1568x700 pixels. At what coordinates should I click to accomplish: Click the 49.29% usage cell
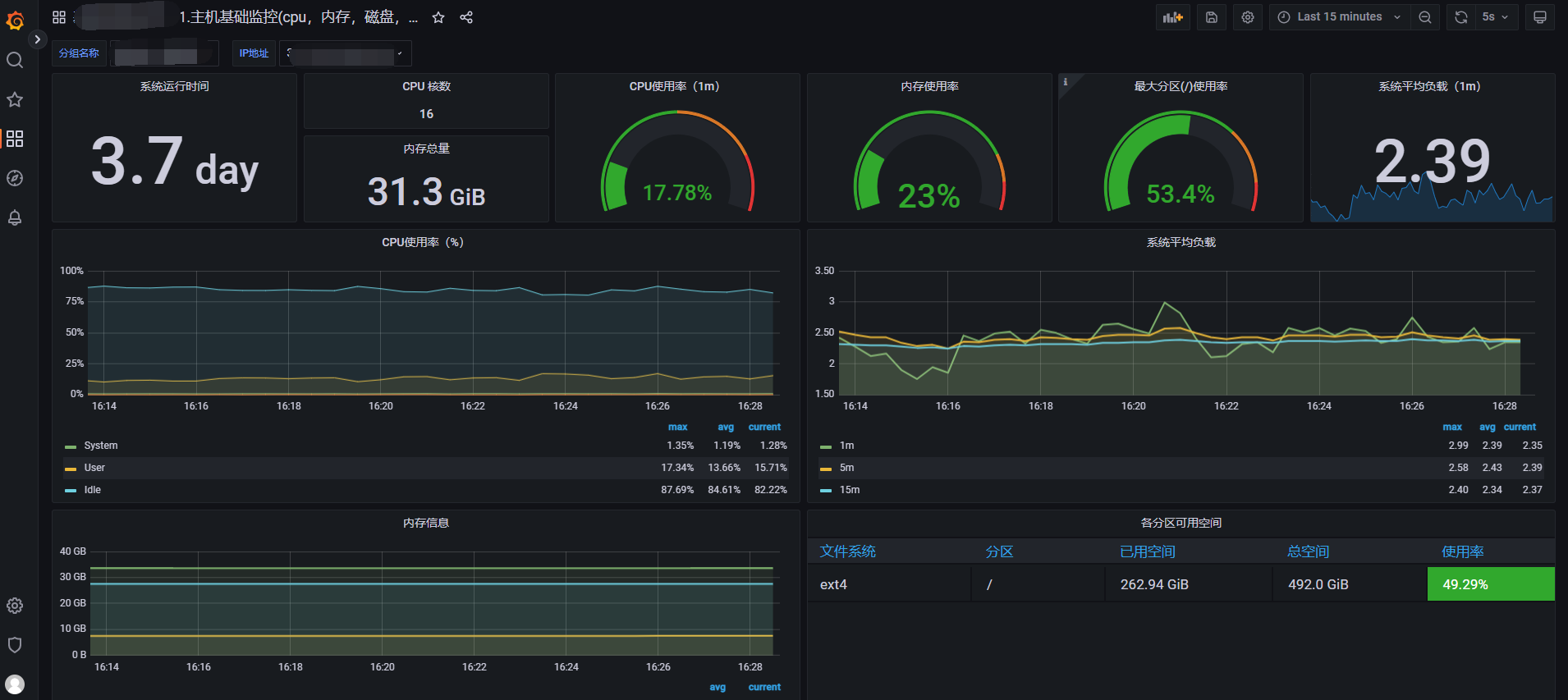[x=1491, y=584]
